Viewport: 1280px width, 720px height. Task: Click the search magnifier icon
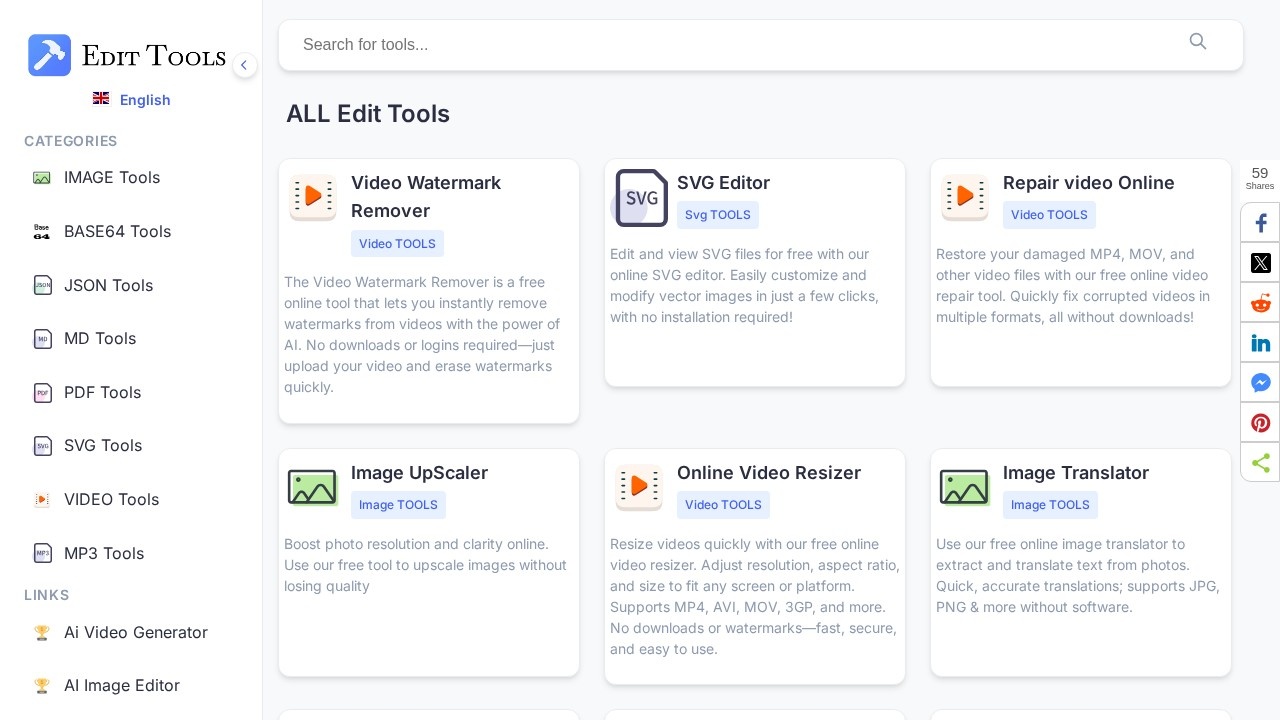point(1198,42)
